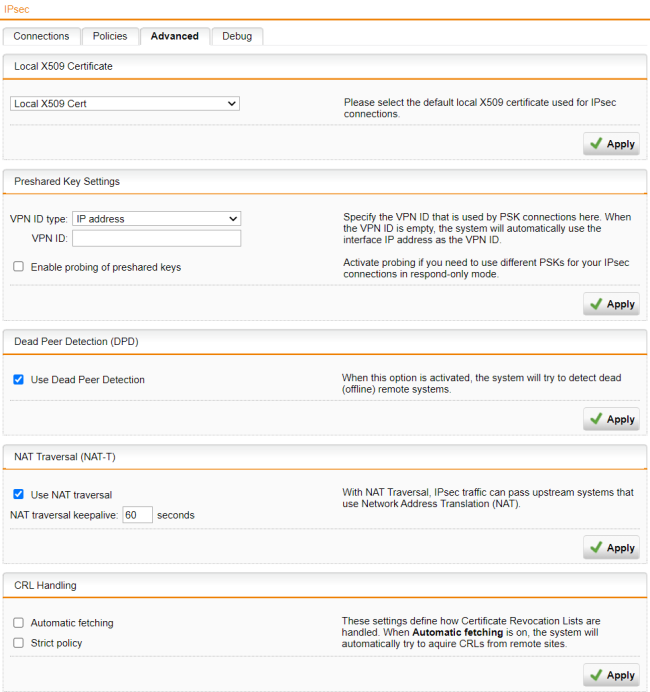Image resolution: width=650 pixels, height=692 pixels.
Task: Apply the Preshared Key Settings
Action: pos(611,304)
